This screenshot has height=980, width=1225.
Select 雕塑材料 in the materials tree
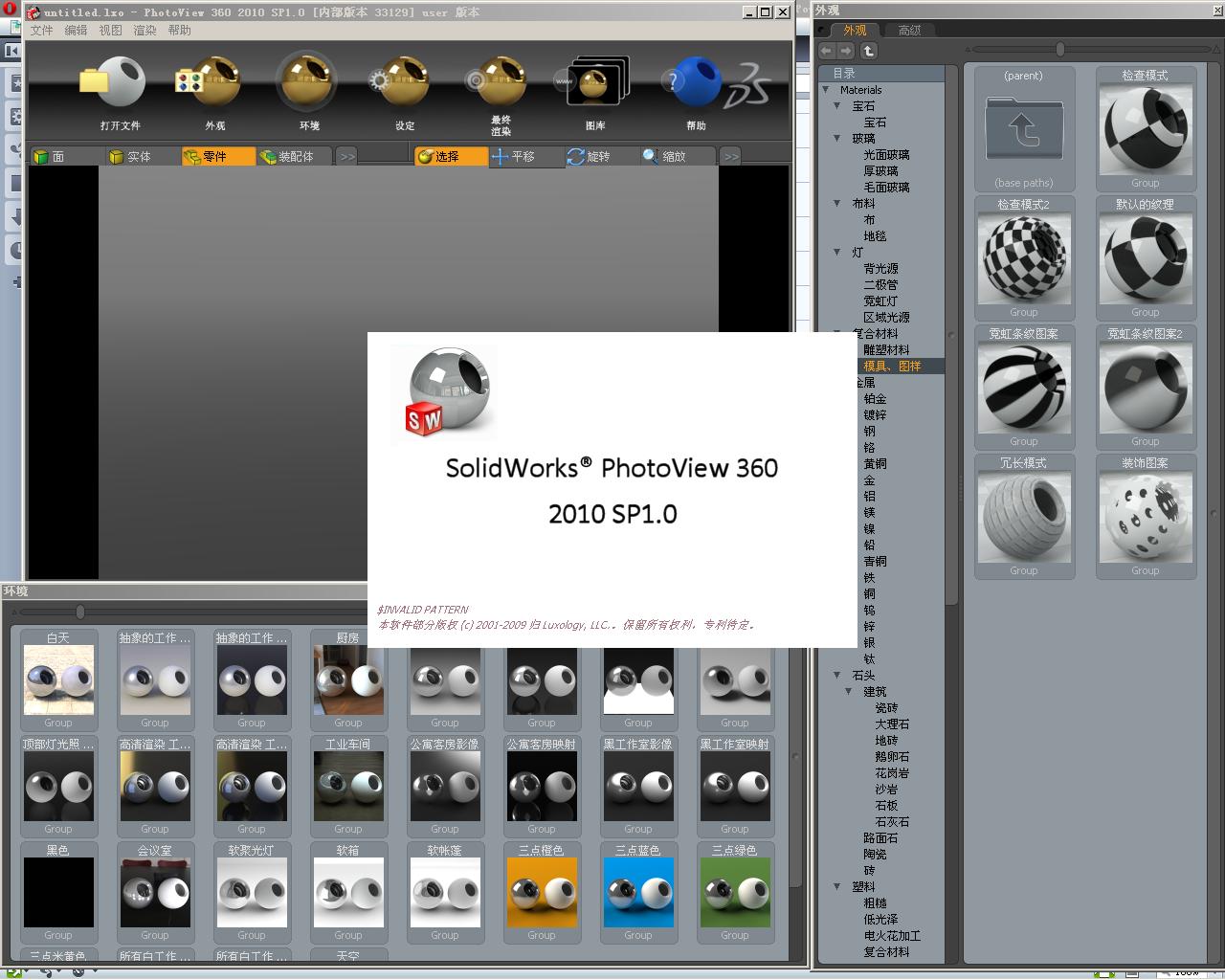(x=886, y=350)
